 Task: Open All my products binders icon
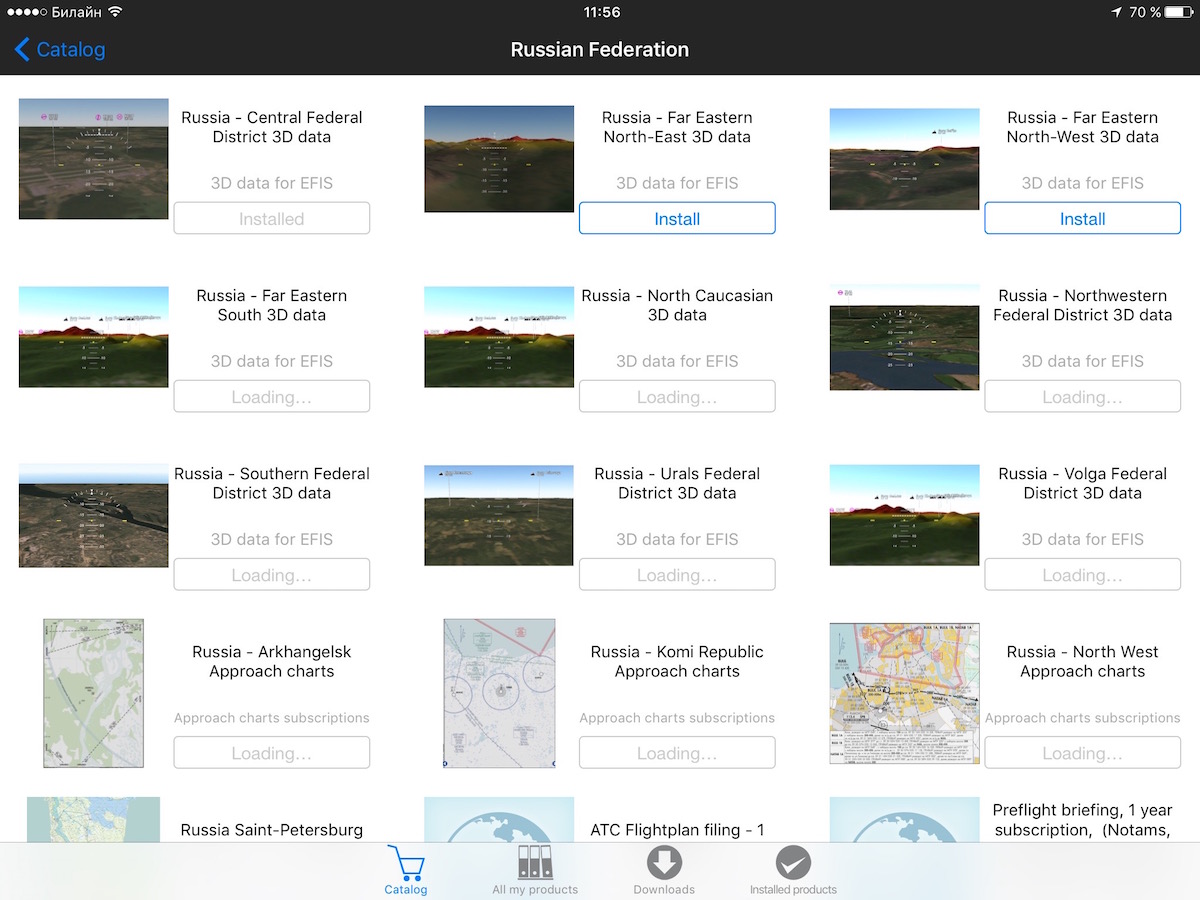point(535,864)
